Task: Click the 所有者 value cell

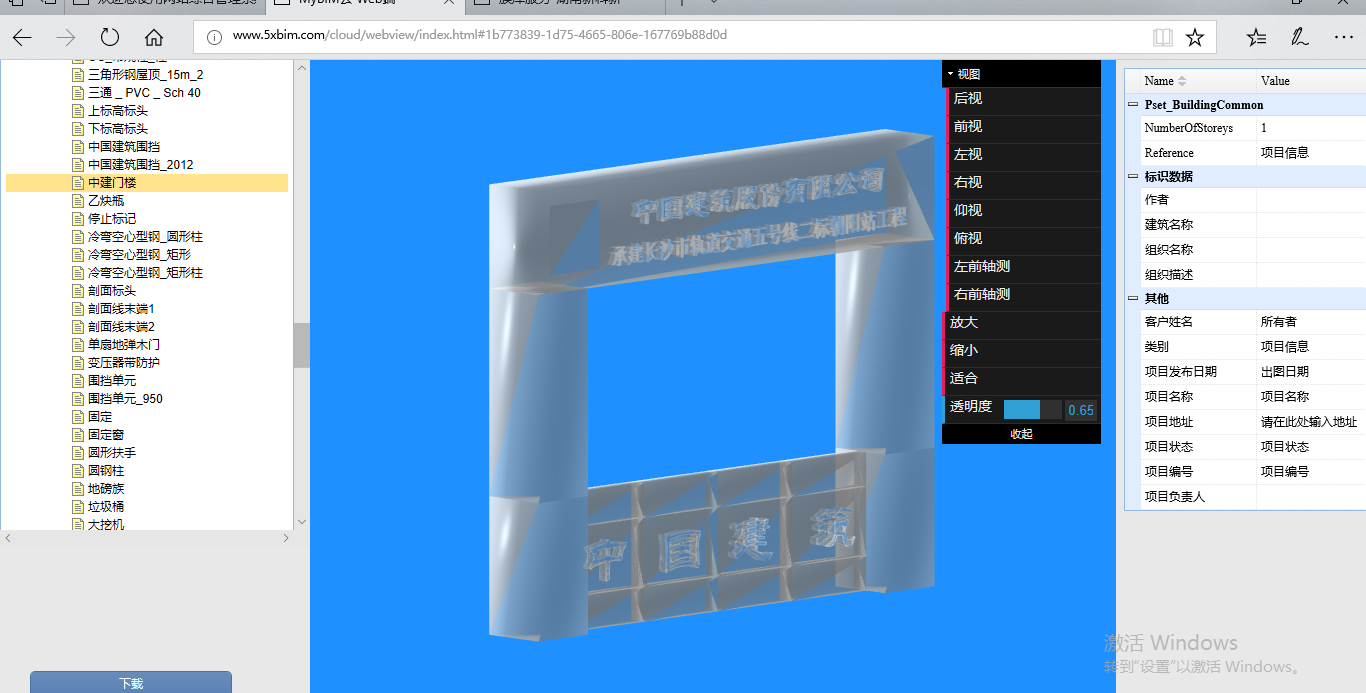Action: click(1311, 322)
